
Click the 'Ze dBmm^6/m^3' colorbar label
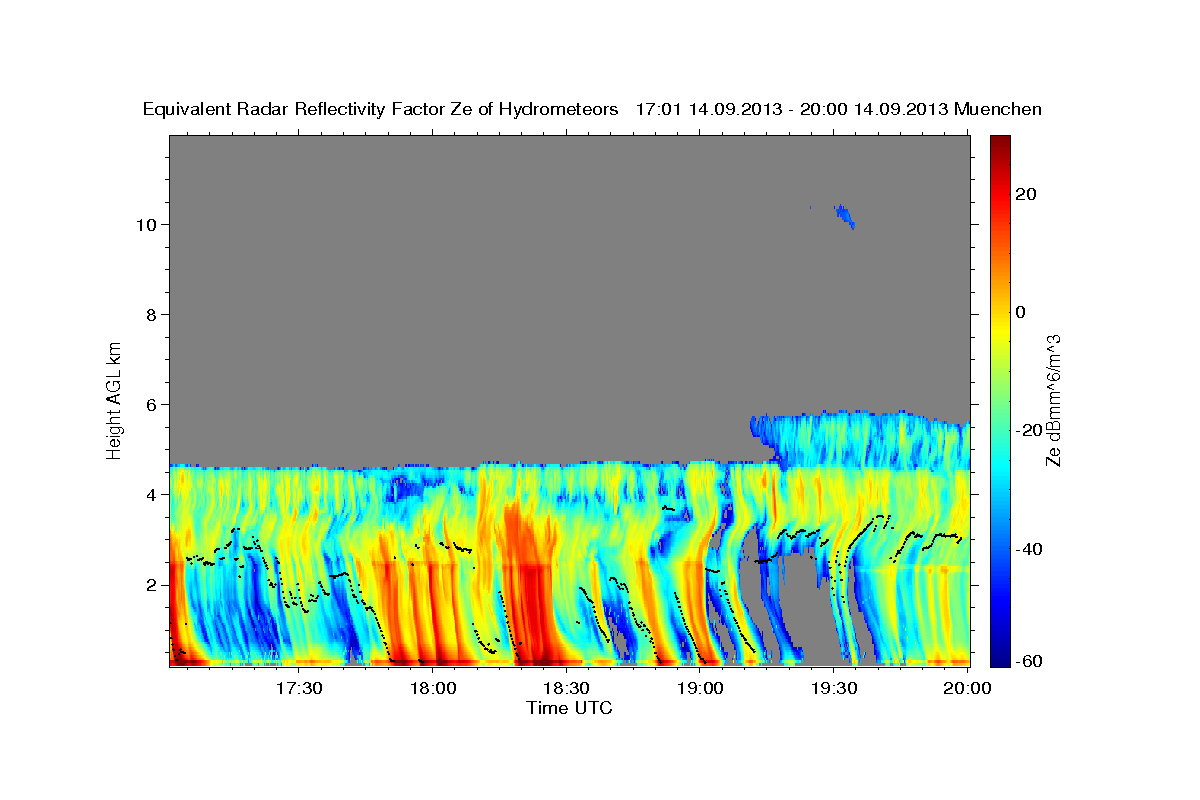1052,400
